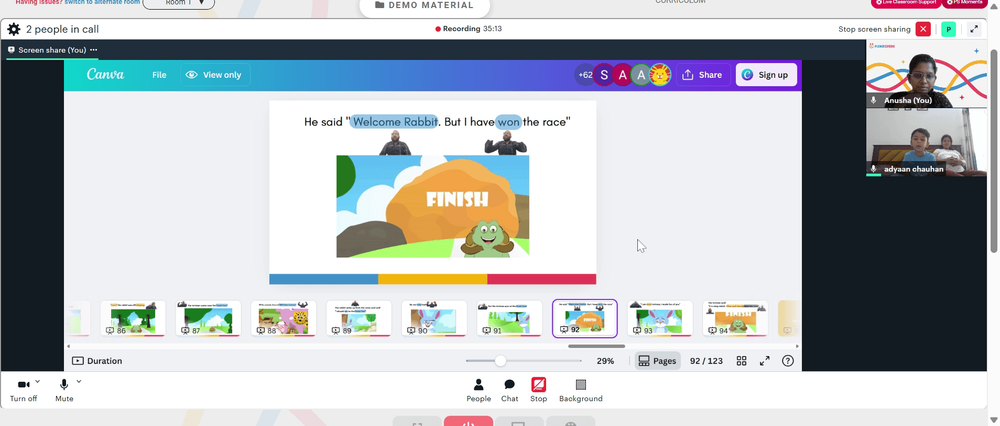Open slide 94 thumbnail
The height and width of the screenshot is (426, 1000).
tap(735, 318)
